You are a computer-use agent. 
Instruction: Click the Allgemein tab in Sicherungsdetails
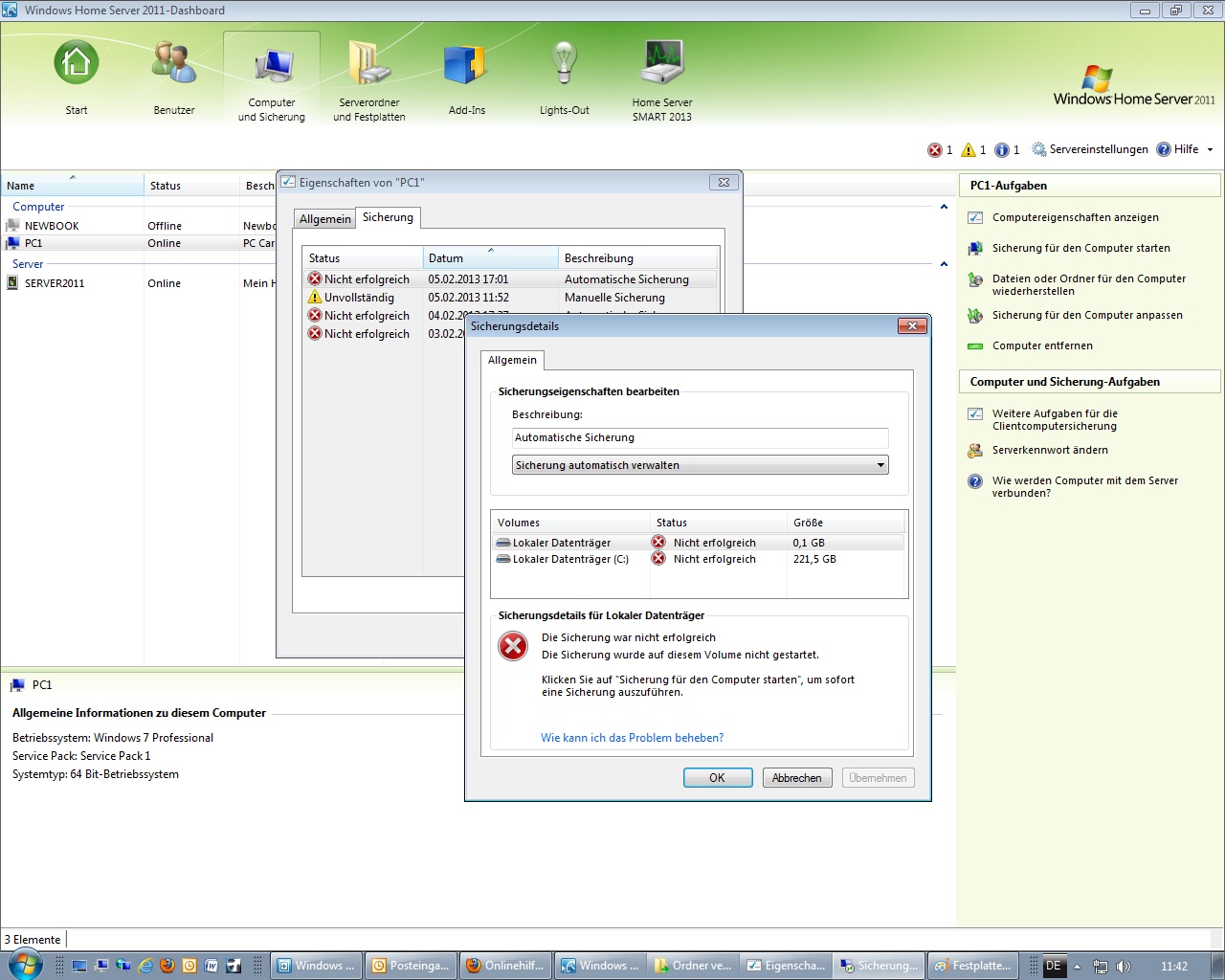[512, 360]
